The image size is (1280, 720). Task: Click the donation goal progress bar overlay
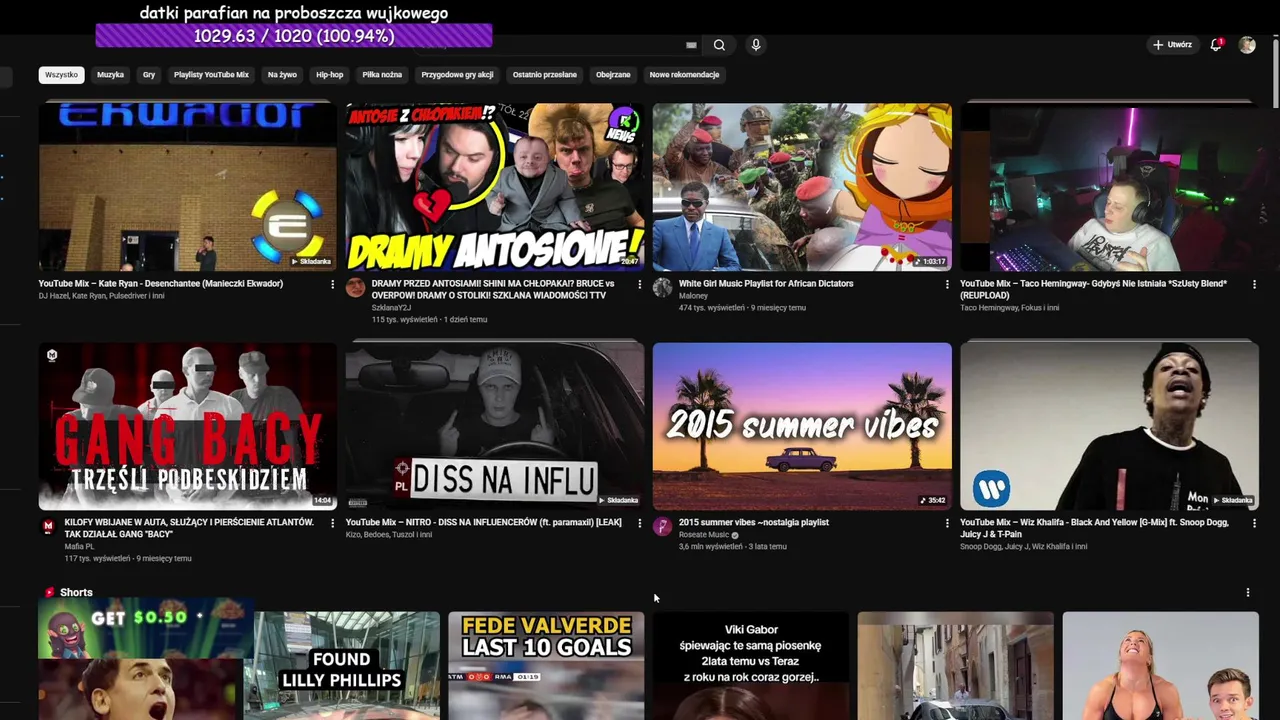pos(294,36)
